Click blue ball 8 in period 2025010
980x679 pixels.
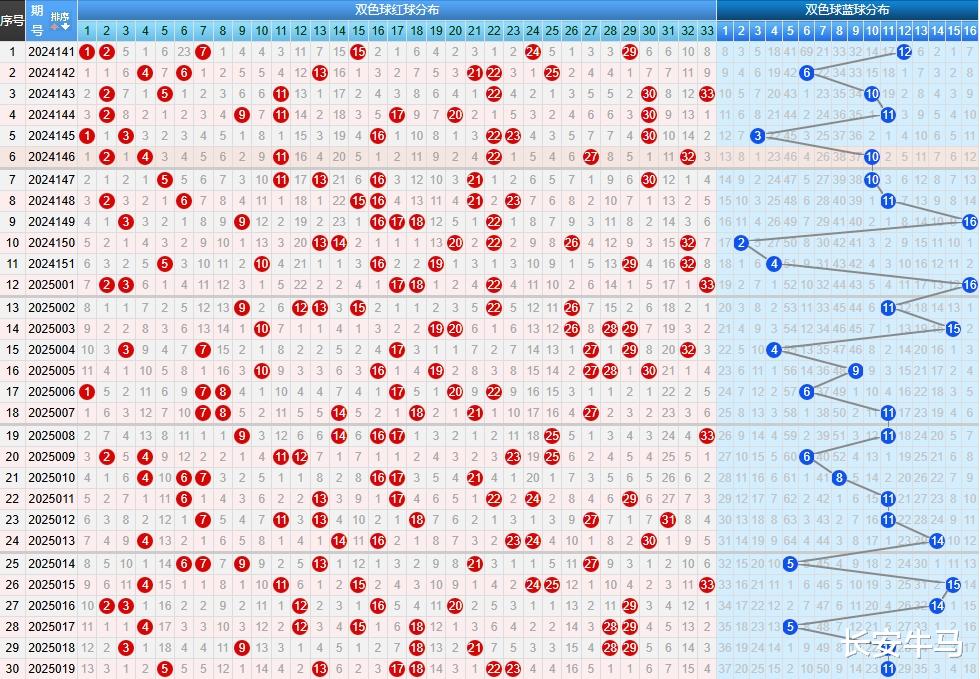coord(839,478)
